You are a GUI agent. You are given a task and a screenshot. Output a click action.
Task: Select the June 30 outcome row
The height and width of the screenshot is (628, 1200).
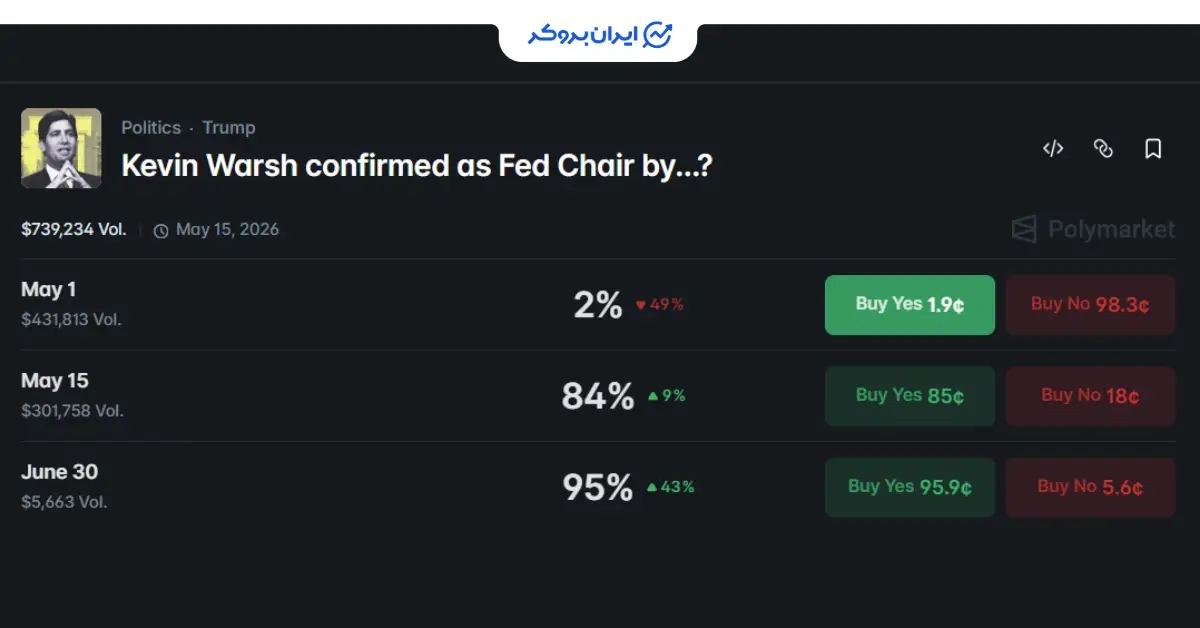point(60,472)
